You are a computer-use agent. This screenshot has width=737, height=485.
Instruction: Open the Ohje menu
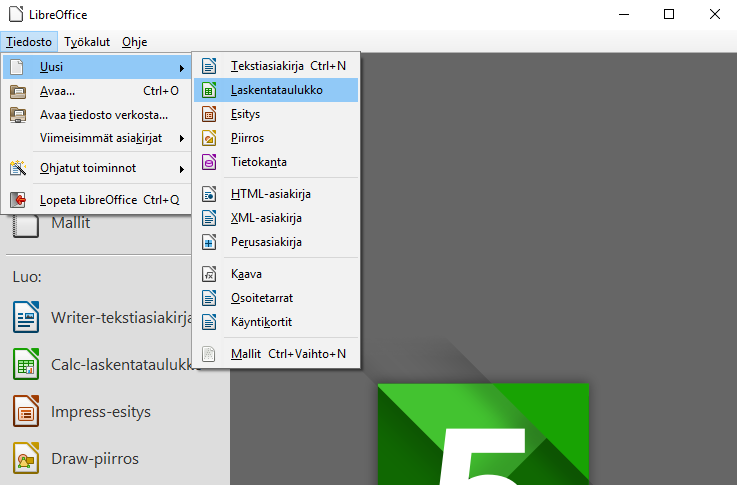pyautogui.click(x=134, y=42)
